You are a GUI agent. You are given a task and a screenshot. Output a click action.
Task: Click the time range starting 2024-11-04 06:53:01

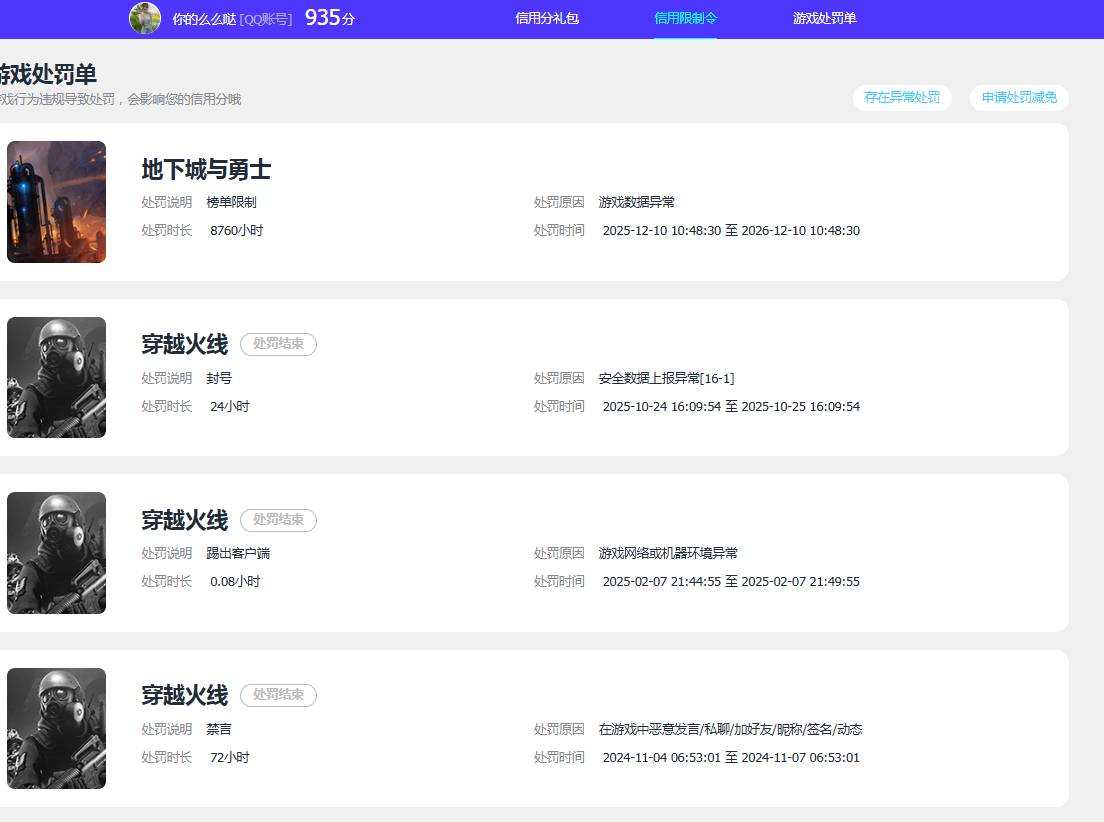731,757
